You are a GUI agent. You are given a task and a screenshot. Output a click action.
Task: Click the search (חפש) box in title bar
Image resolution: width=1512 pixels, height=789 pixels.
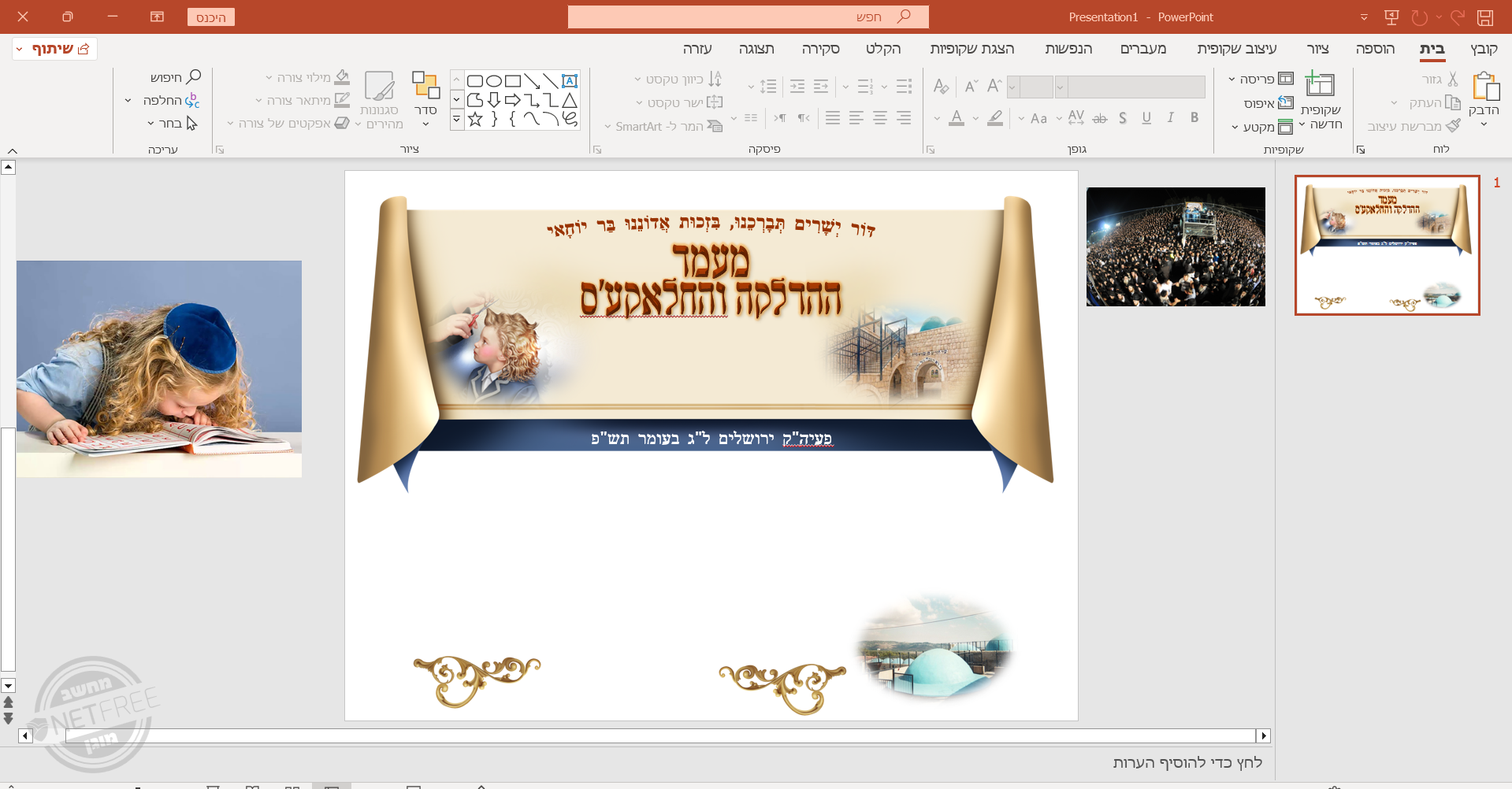(x=748, y=17)
